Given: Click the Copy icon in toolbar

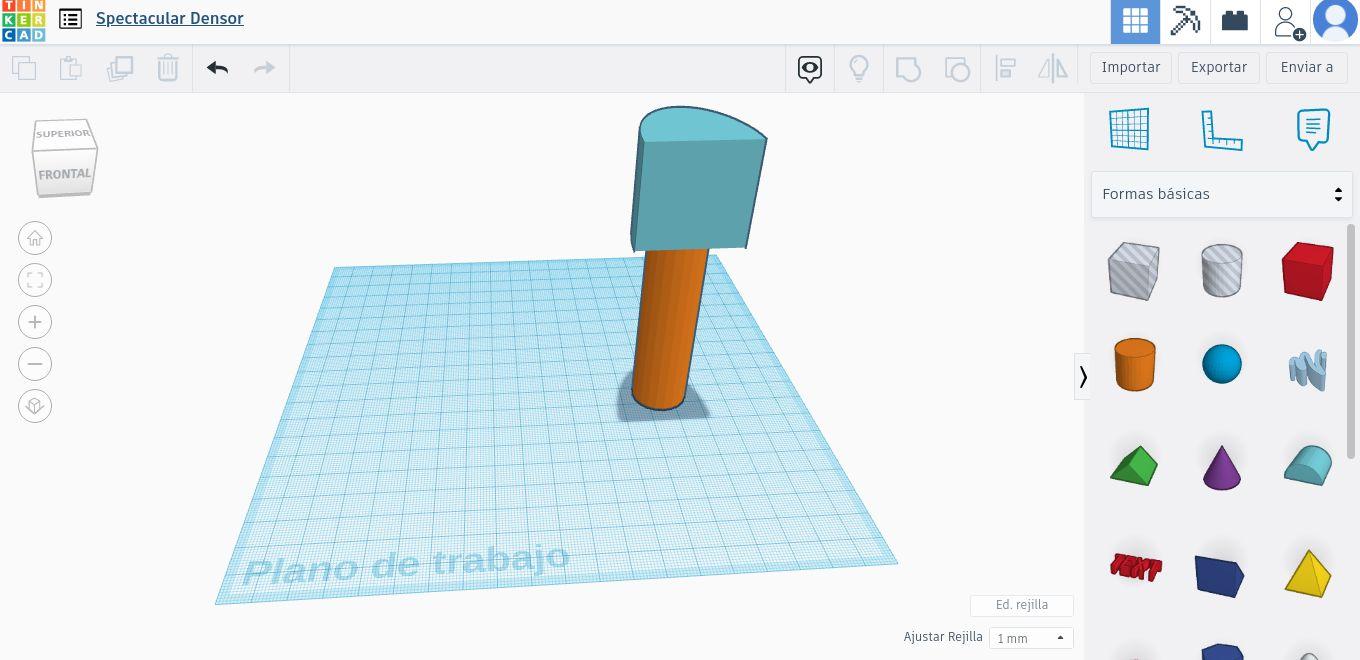Looking at the screenshot, I should [24, 68].
